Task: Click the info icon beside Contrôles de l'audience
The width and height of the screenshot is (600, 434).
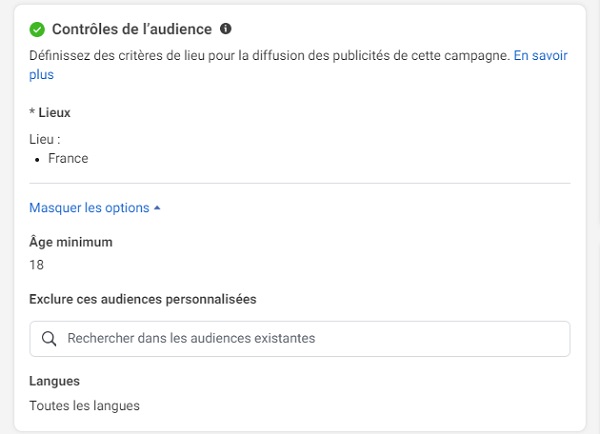Action: (x=225, y=29)
